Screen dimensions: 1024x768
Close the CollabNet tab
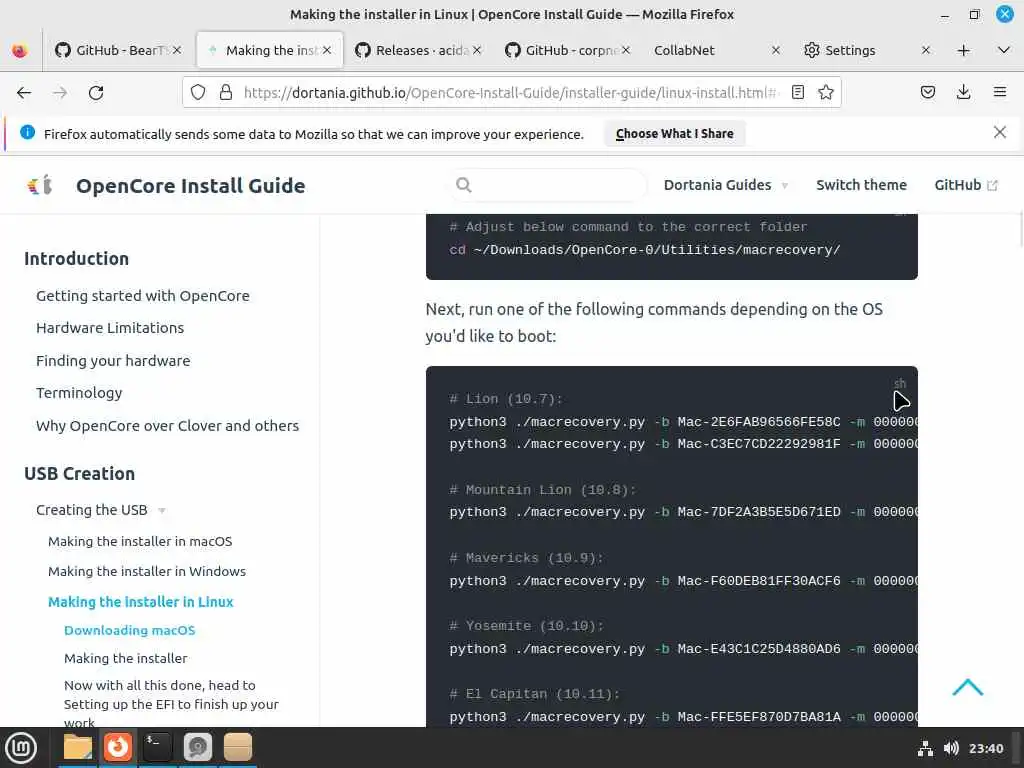(x=775, y=50)
